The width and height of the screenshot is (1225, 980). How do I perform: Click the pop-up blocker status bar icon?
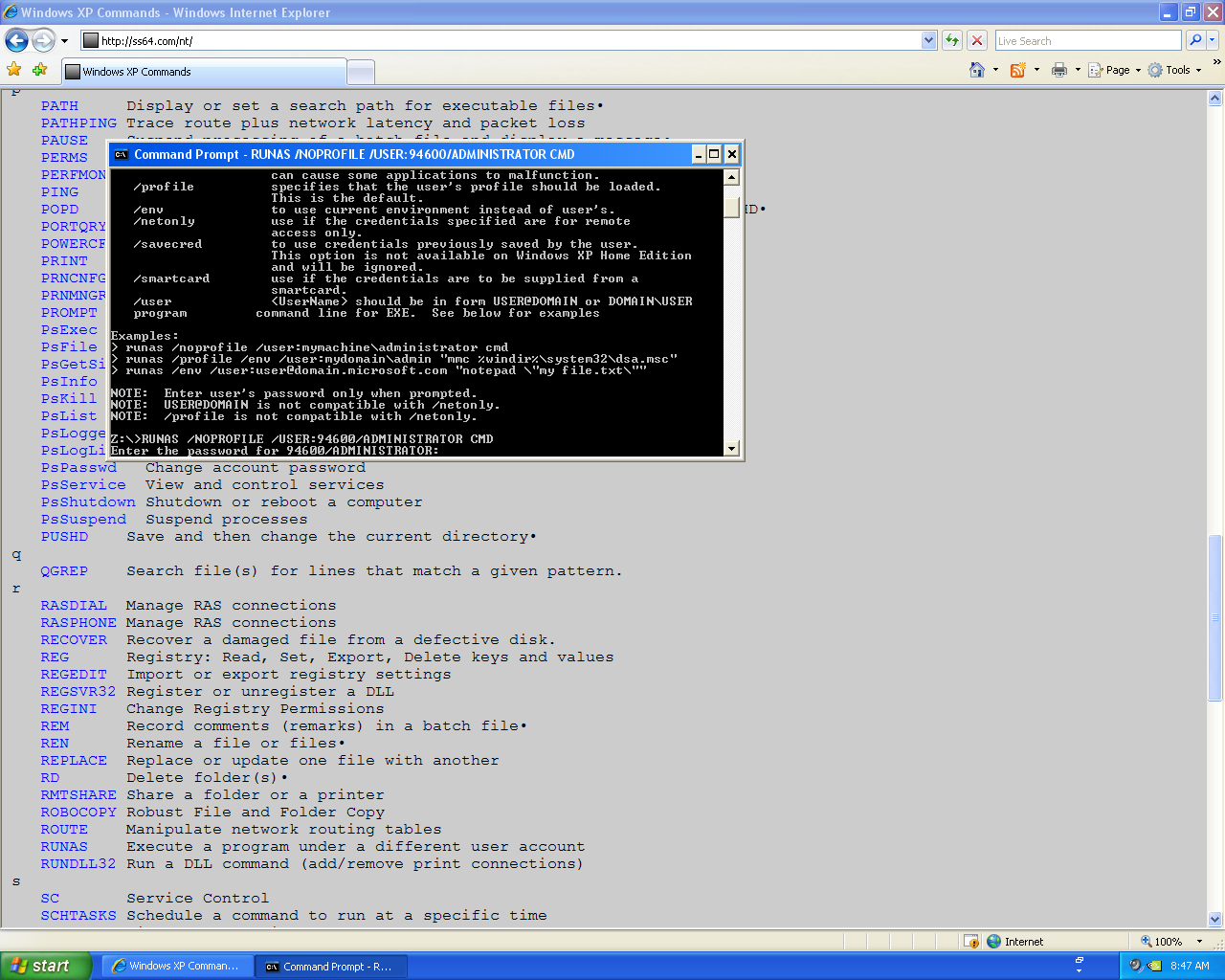pos(971,942)
